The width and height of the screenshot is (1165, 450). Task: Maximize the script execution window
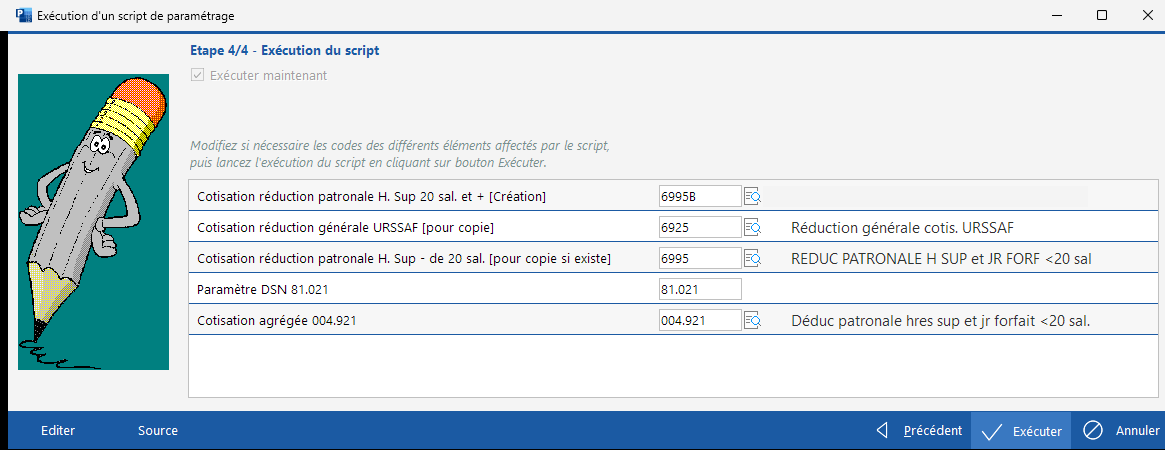point(1101,16)
